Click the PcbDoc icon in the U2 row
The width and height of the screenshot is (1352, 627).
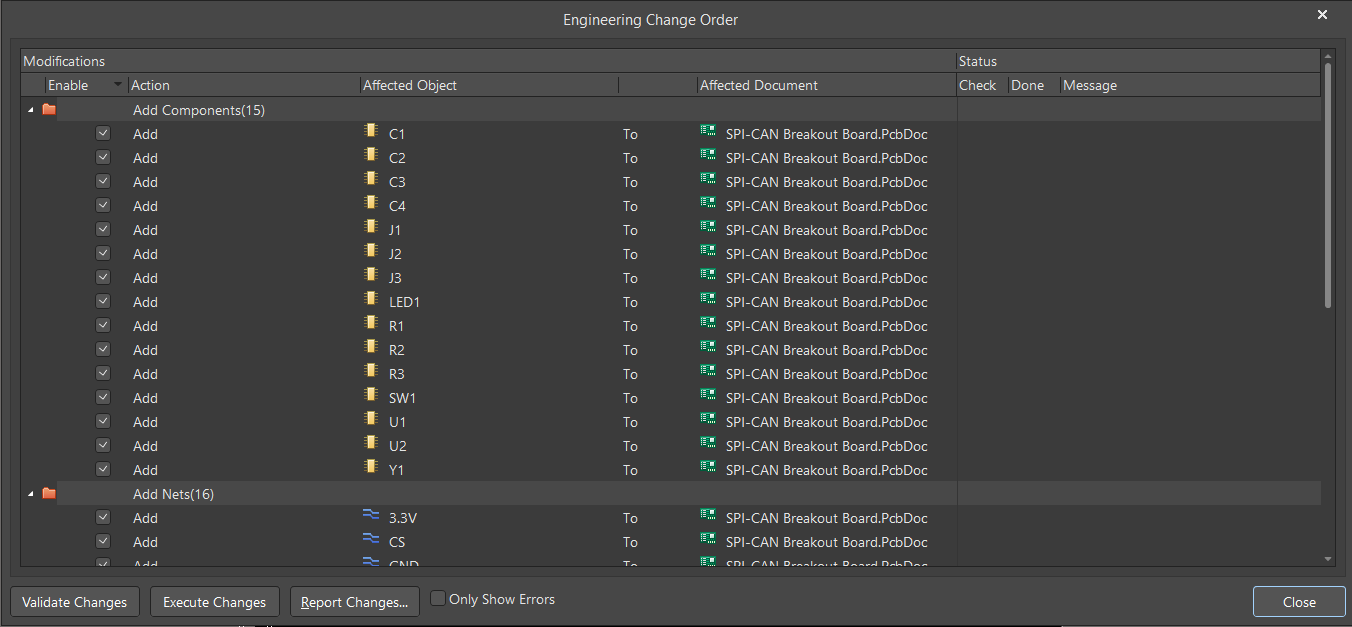[709, 444]
